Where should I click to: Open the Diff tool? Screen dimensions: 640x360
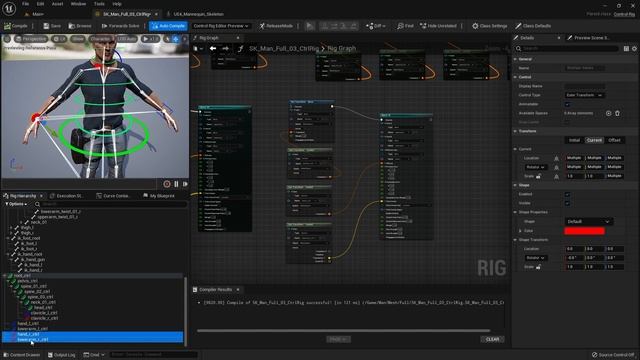click(x=376, y=26)
